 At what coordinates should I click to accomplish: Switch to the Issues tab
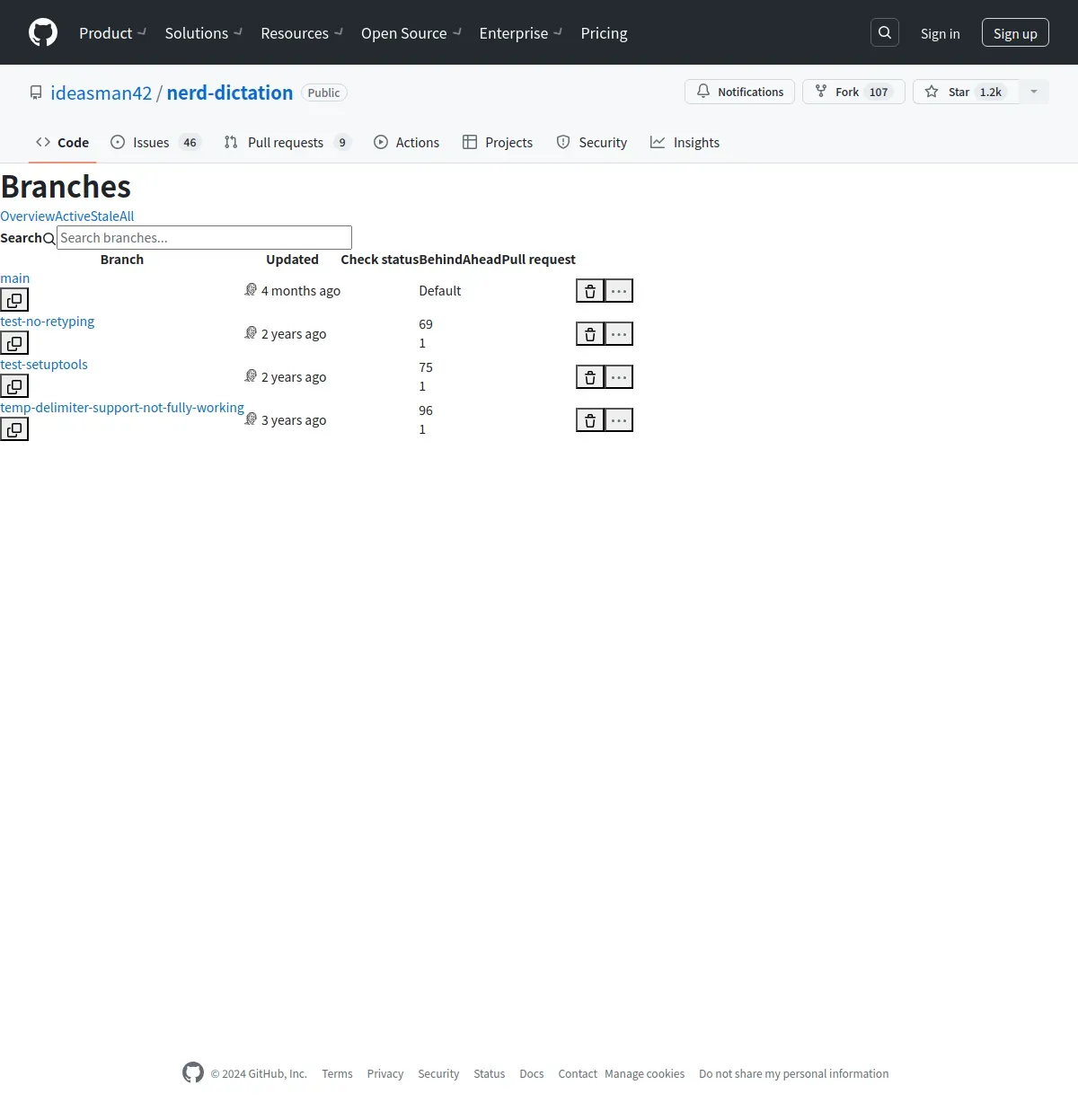coord(155,142)
